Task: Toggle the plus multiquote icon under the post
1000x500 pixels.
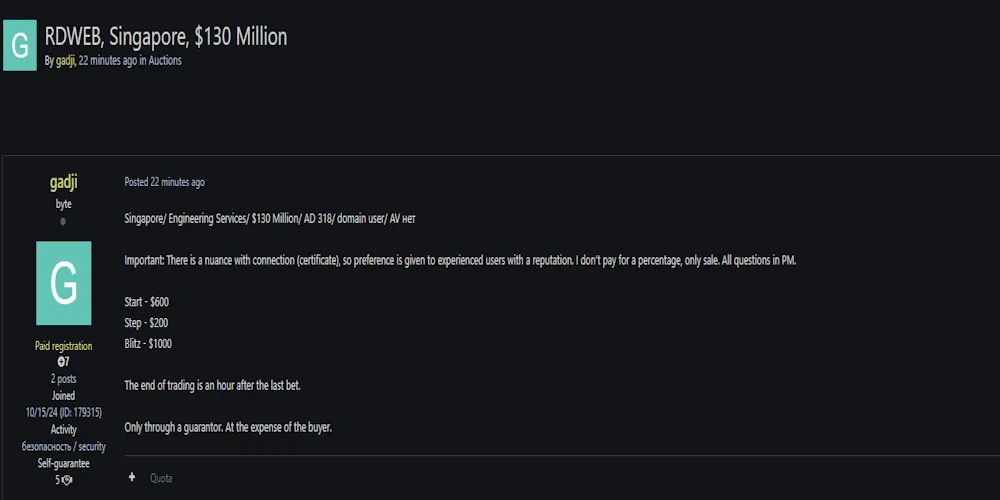Action: pyautogui.click(x=132, y=478)
